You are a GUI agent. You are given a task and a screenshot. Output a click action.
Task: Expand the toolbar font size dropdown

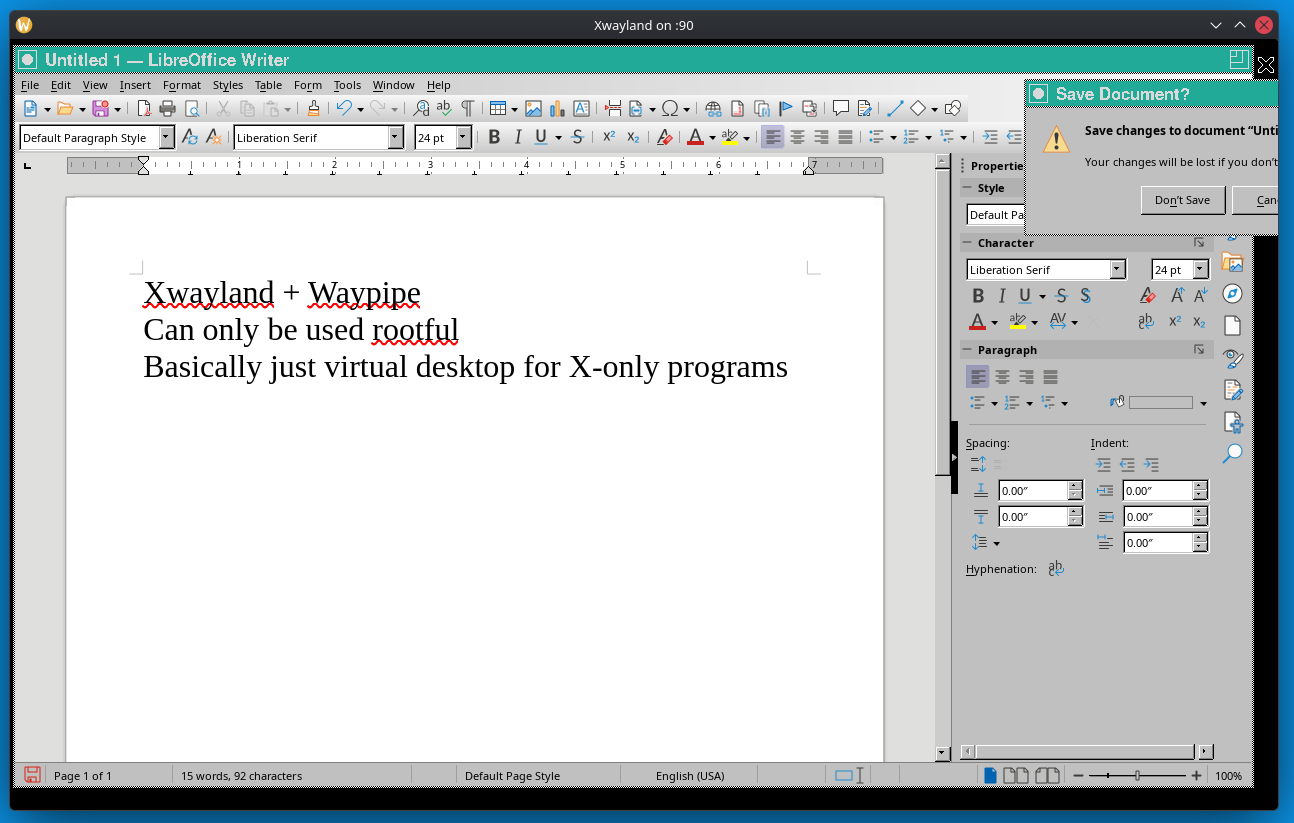(x=463, y=138)
